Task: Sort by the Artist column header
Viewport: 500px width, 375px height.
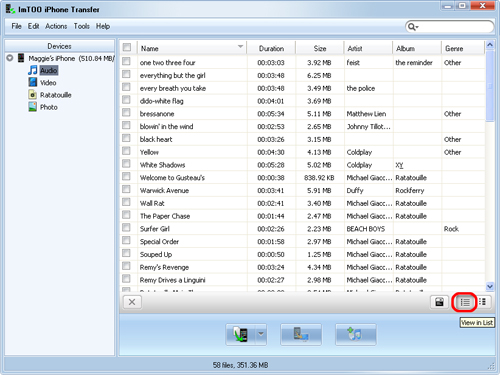Action: [x=368, y=48]
